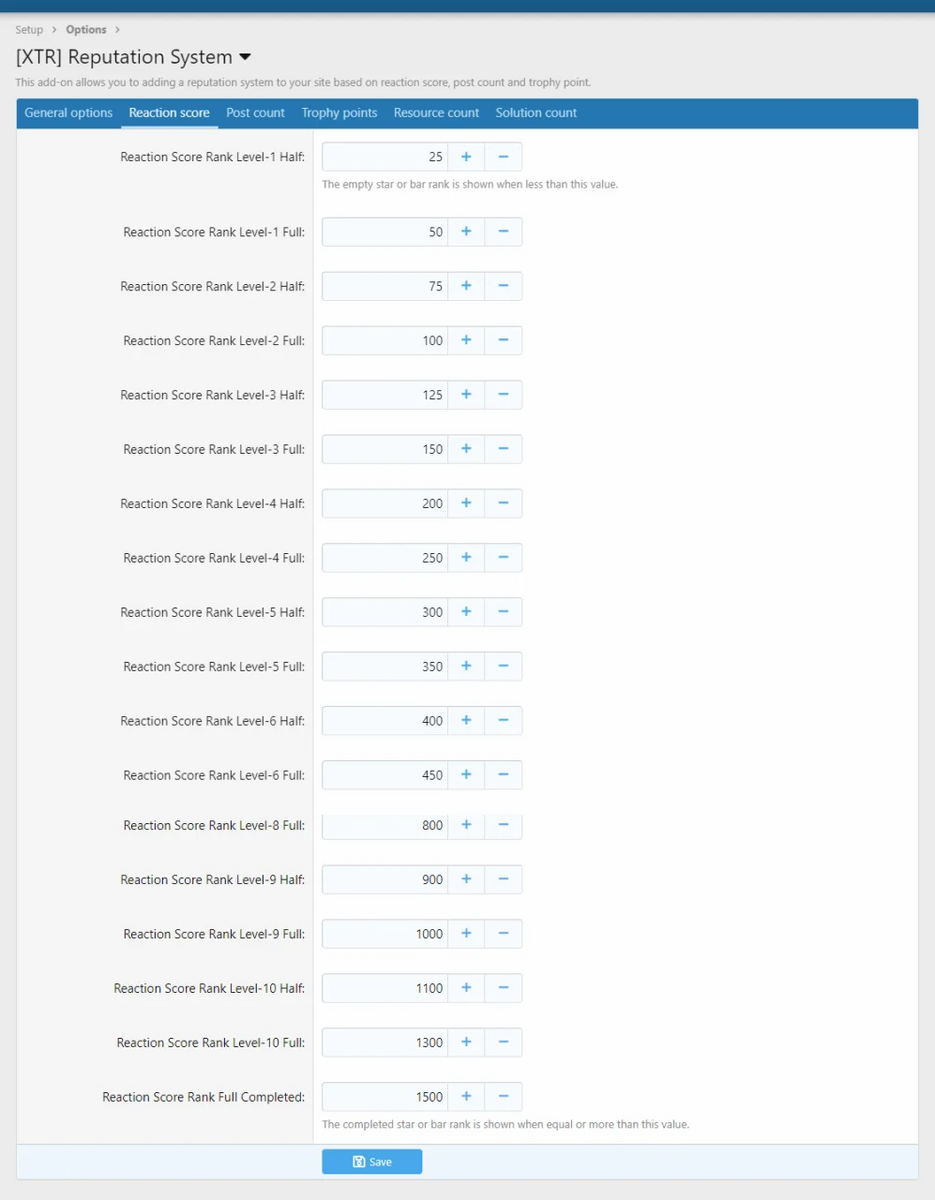The height and width of the screenshot is (1200, 935).
Task: Increase Rank Level-10 Half with plus
Action: [x=466, y=988]
